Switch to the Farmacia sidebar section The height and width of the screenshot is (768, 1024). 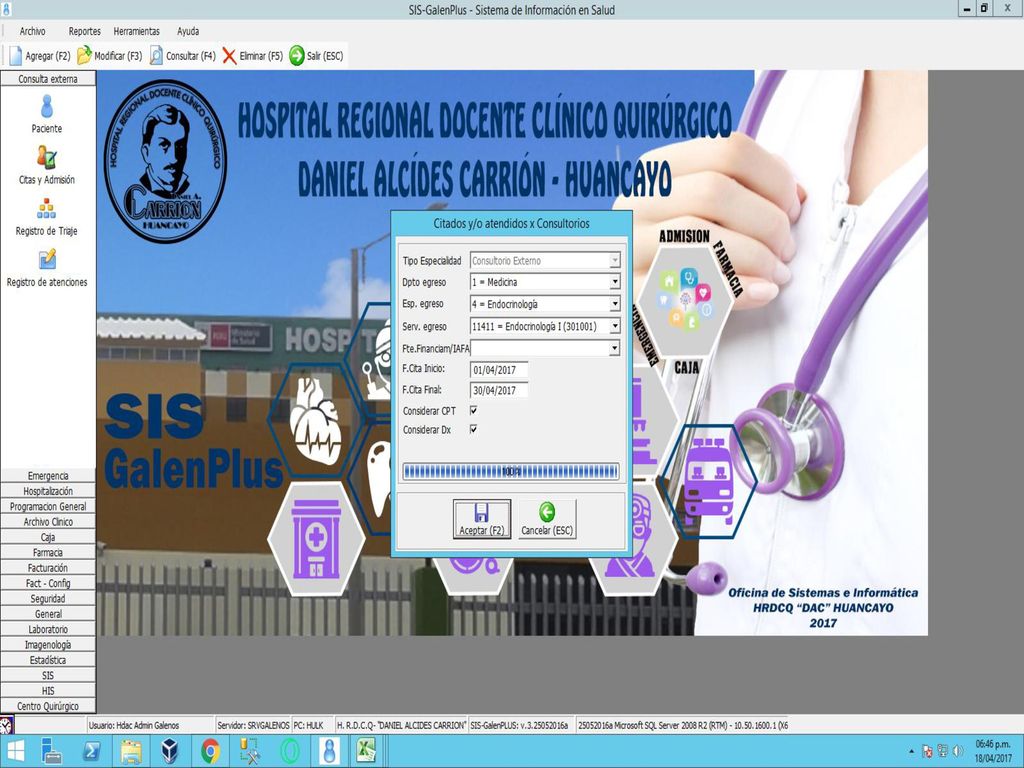48,552
